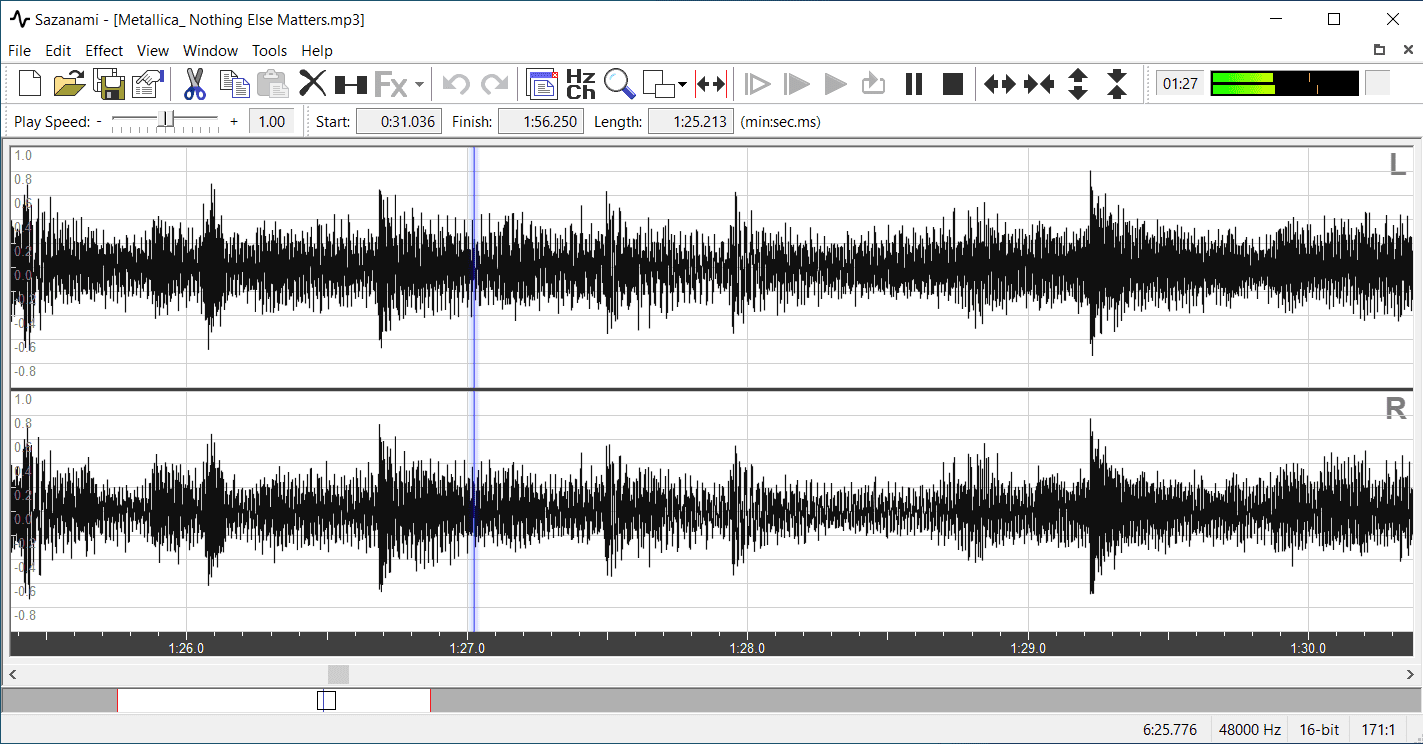Open the Tools menu
Screen dimensions: 1423x744
[x=270, y=51]
